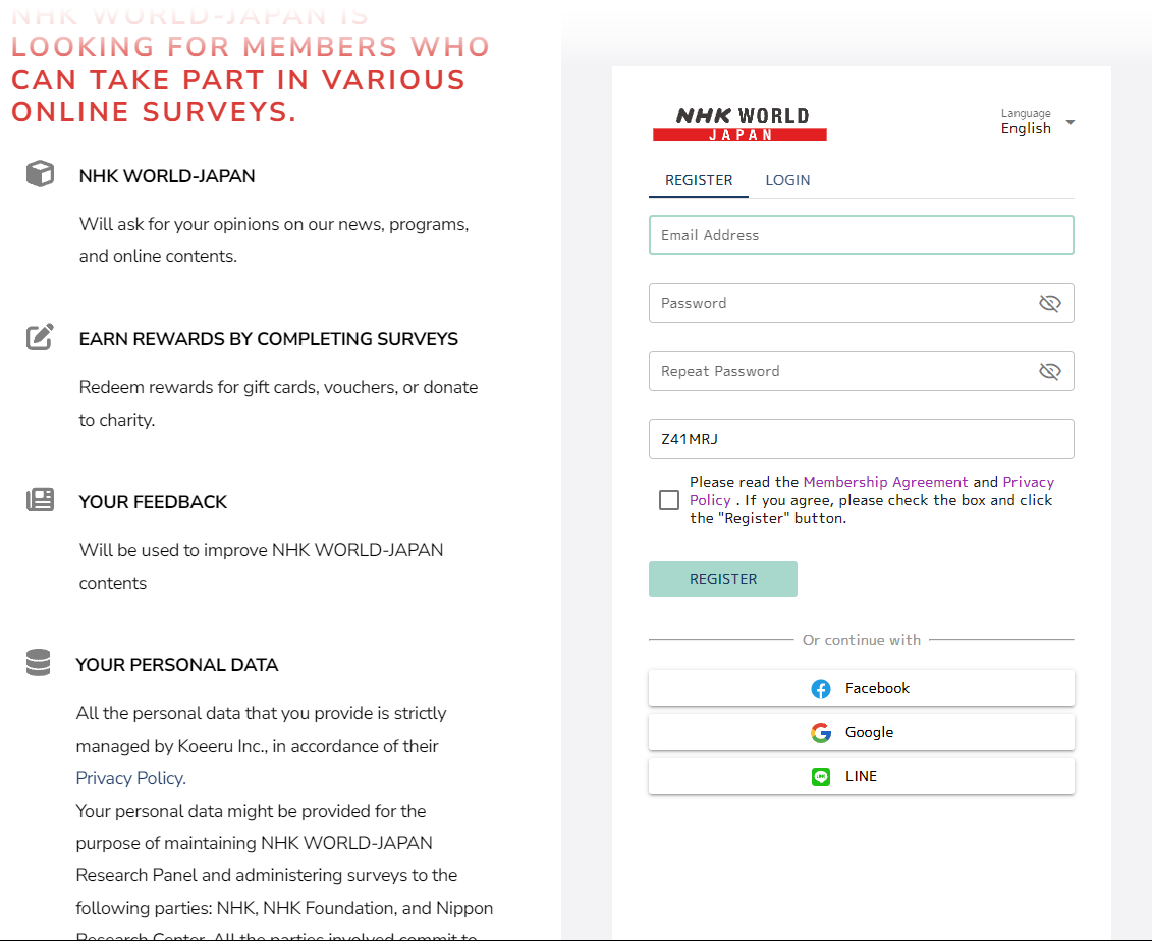This screenshot has height=941, width=1152.
Task: Click the field containing Z41MRJ
Action: click(862, 439)
